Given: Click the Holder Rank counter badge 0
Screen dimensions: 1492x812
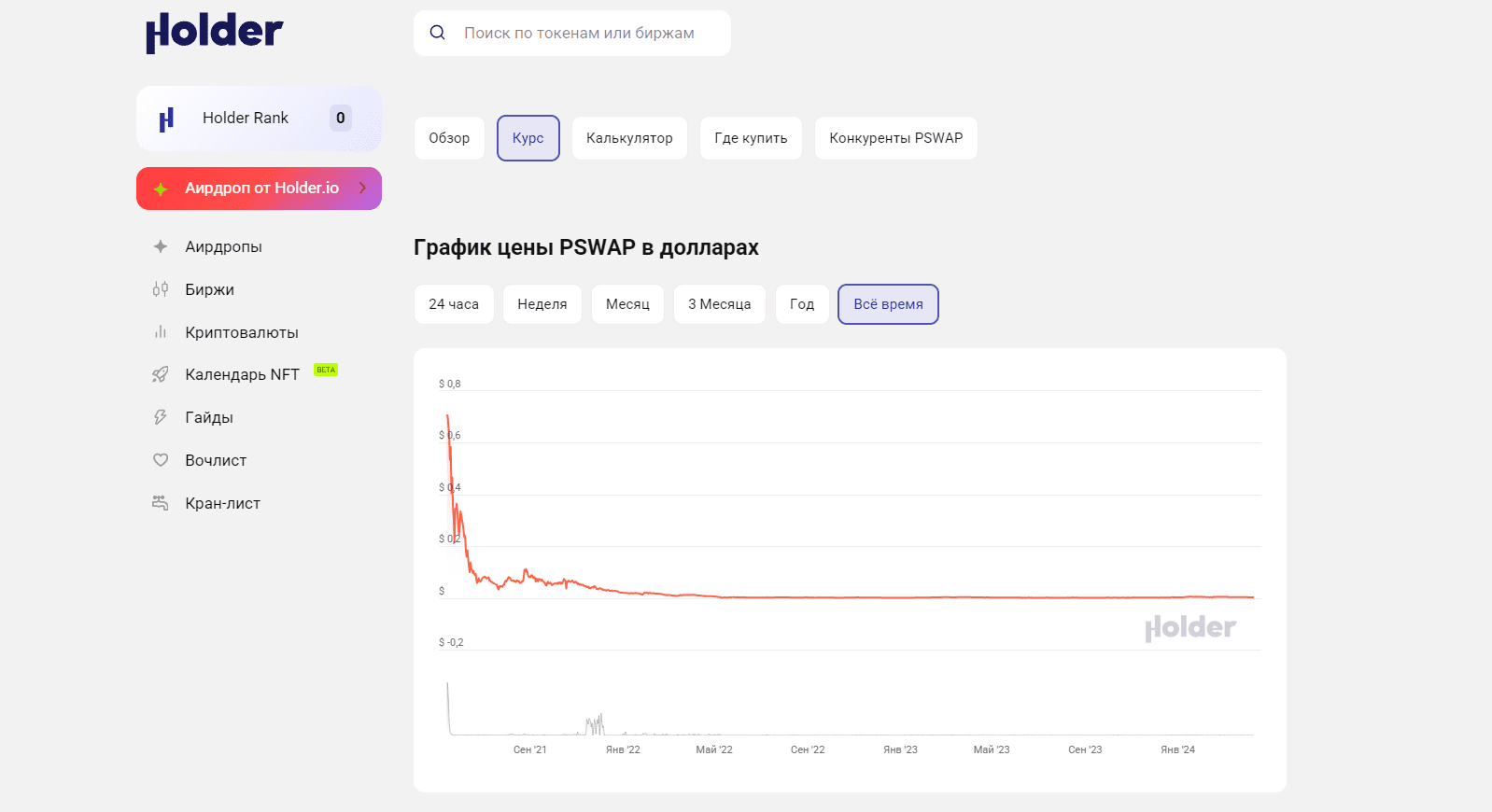Looking at the screenshot, I should 341,118.
